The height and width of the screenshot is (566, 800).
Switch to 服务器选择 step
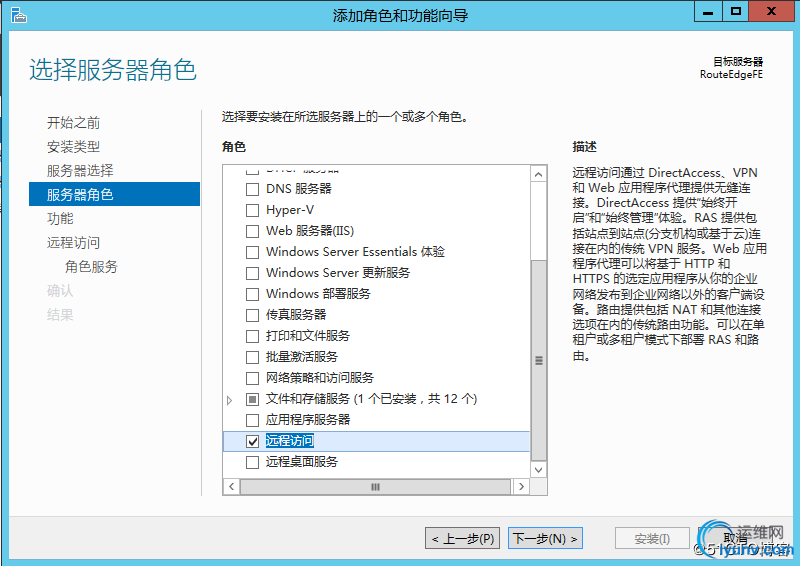tap(80, 171)
